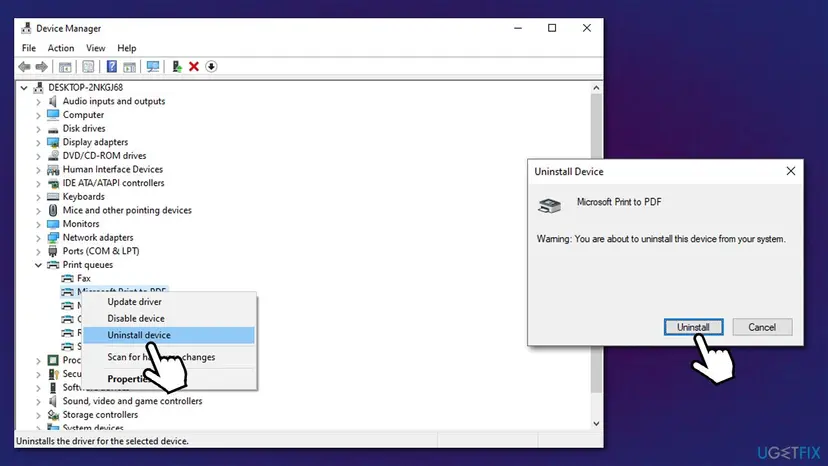Click the printer icon in Uninstall Device dialog
This screenshot has height=466, width=828.
pos(550,206)
